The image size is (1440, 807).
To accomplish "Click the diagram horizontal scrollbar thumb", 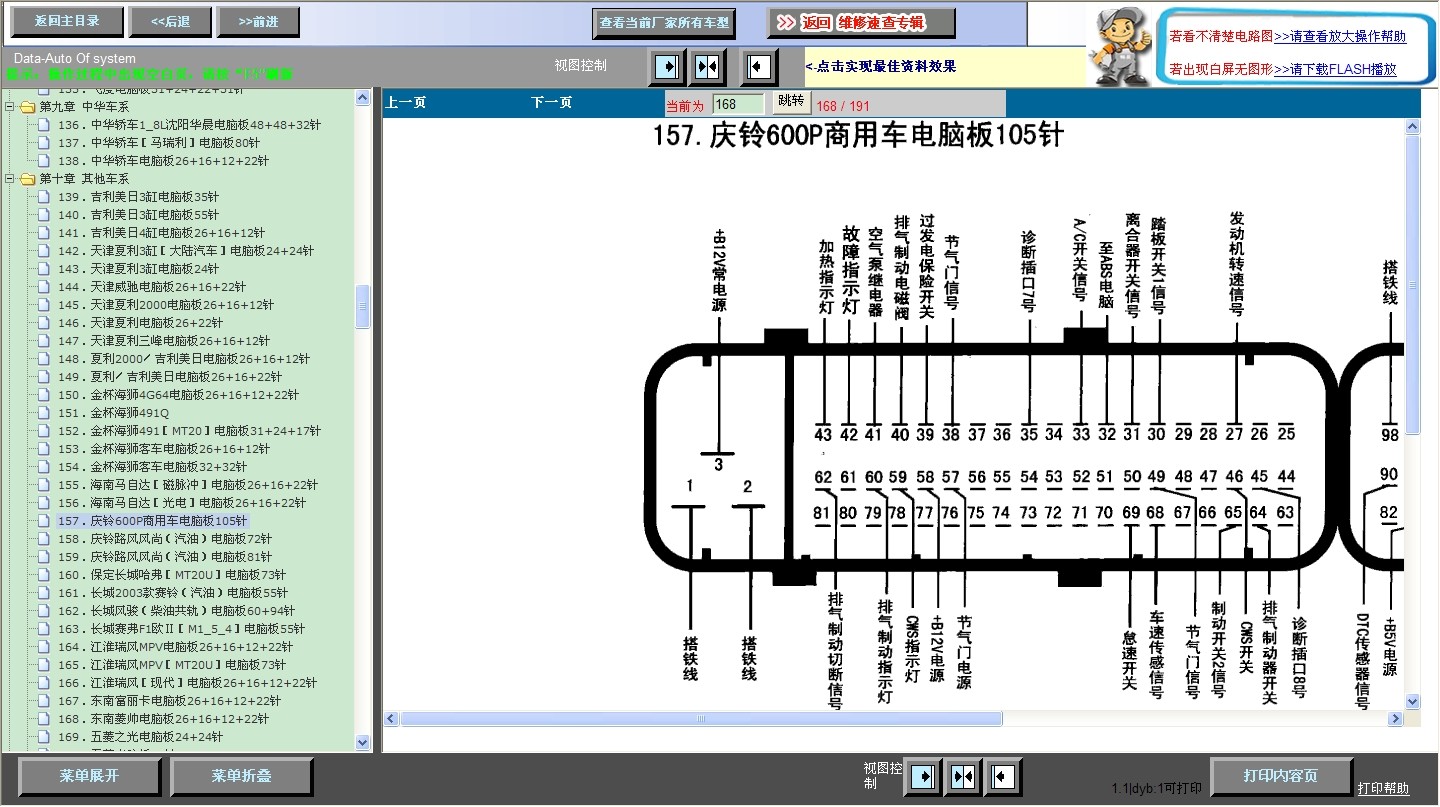I will pos(701,719).
